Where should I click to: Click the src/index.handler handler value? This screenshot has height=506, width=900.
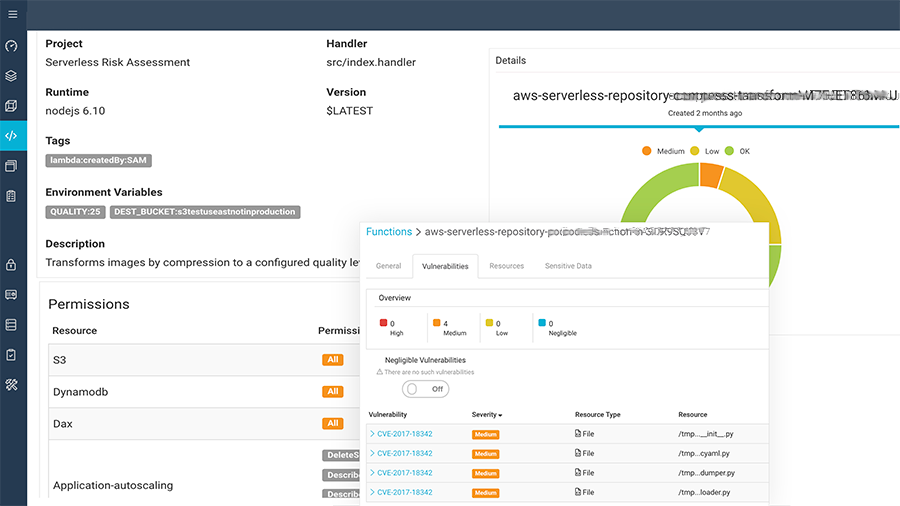371,63
